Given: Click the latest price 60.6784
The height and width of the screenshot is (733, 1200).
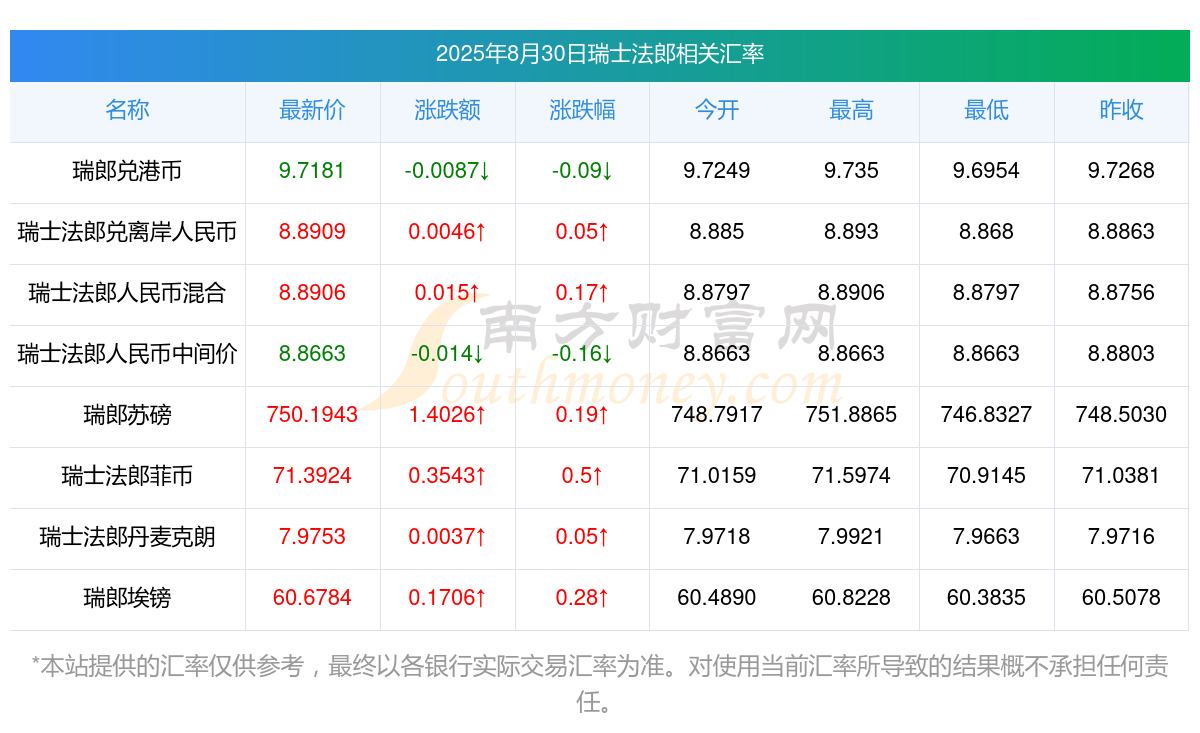Looking at the screenshot, I should tap(312, 598).
